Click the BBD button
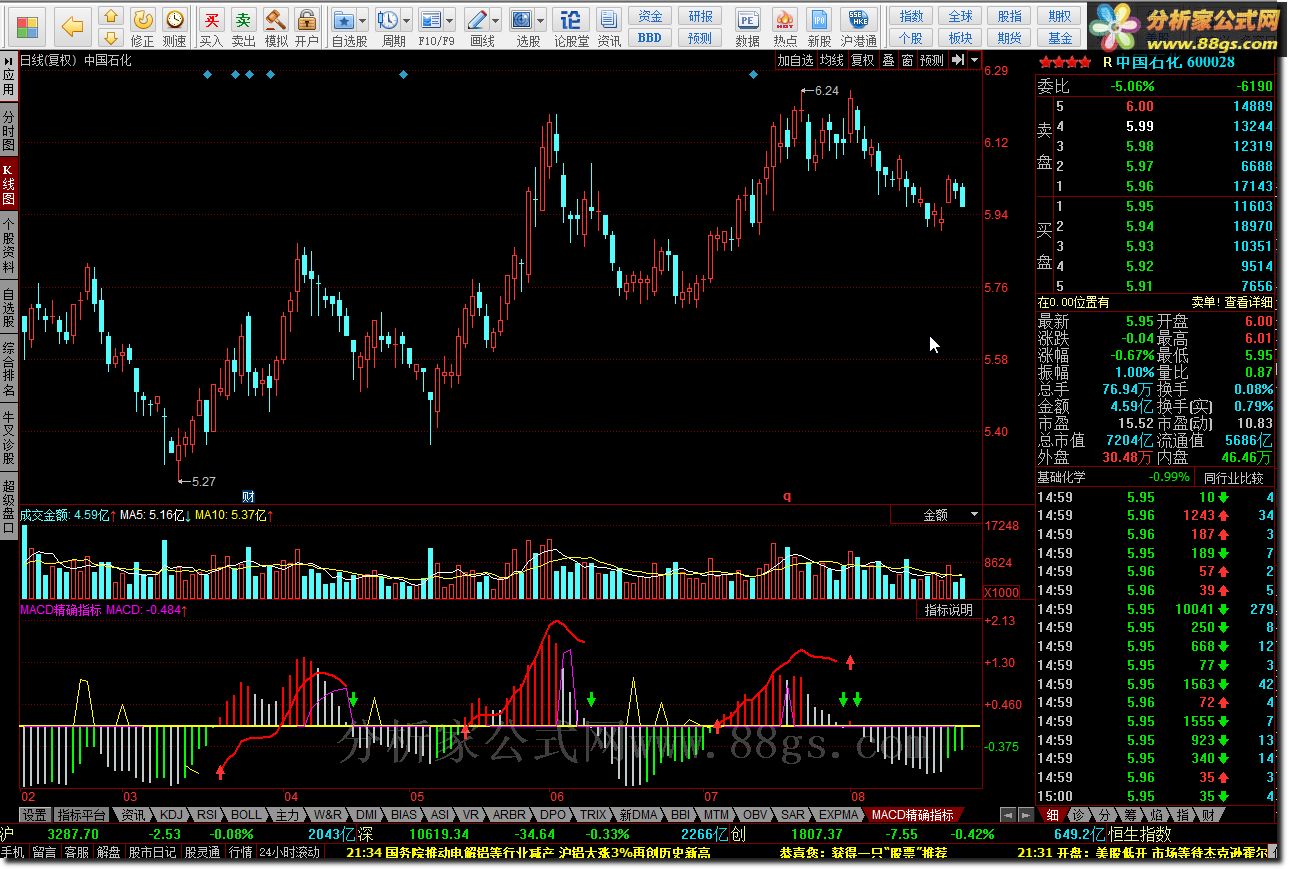The height and width of the screenshot is (869, 1289). (650, 38)
